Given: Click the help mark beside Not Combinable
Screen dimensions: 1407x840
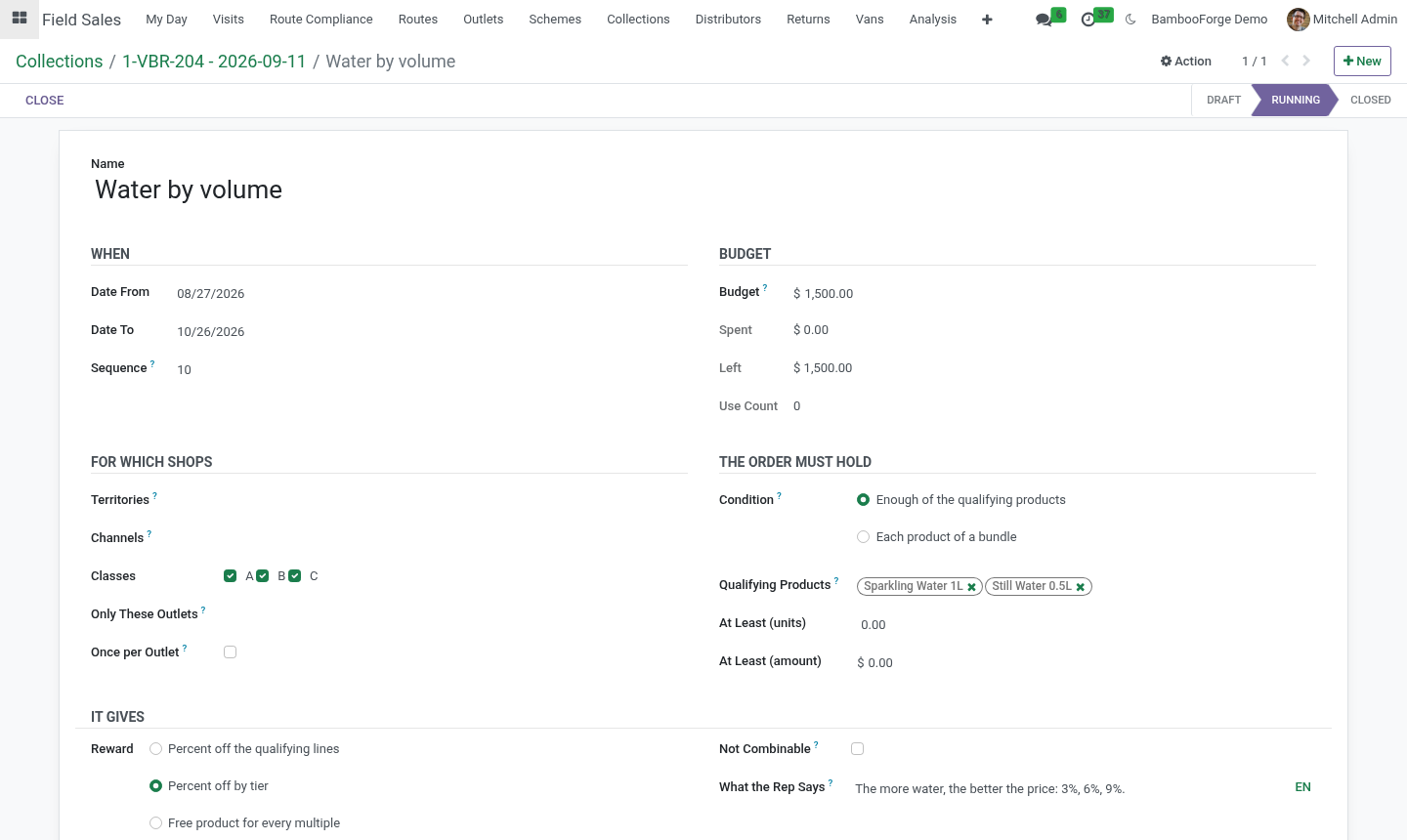Looking at the screenshot, I should (817, 745).
